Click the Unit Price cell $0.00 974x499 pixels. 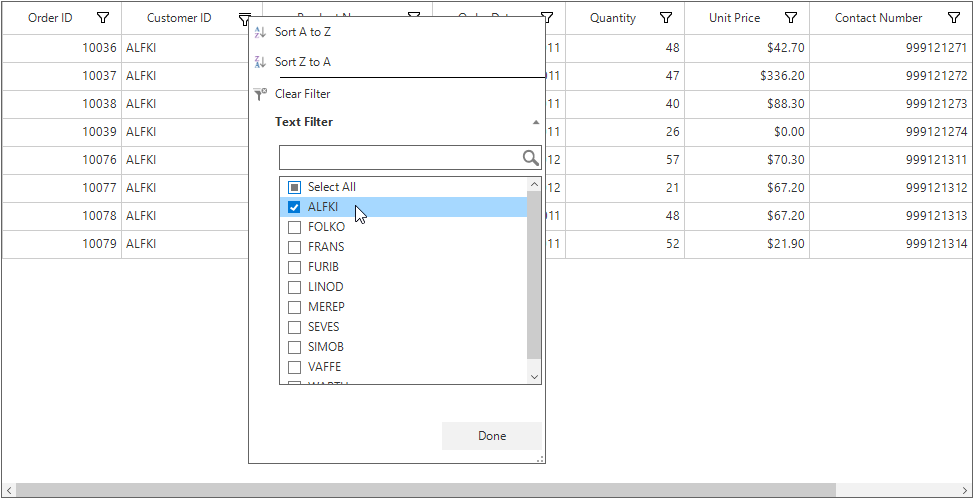(x=747, y=132)
